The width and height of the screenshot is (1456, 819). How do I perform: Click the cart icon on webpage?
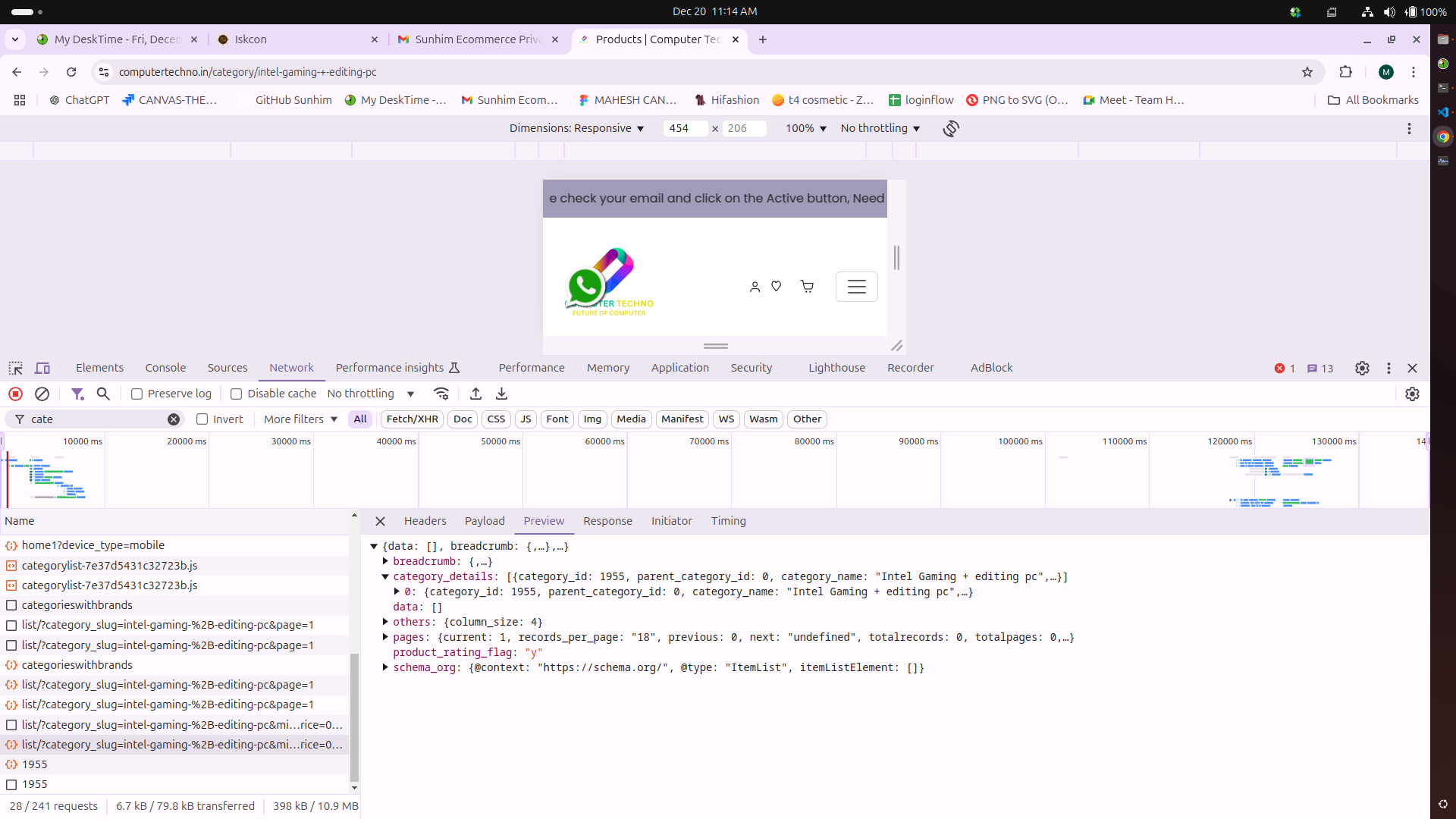(x=807, y=287)
